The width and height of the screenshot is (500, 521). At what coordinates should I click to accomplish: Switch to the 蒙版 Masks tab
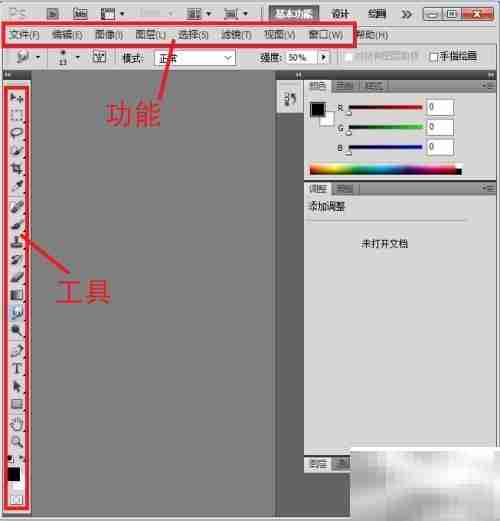[345, 189]
